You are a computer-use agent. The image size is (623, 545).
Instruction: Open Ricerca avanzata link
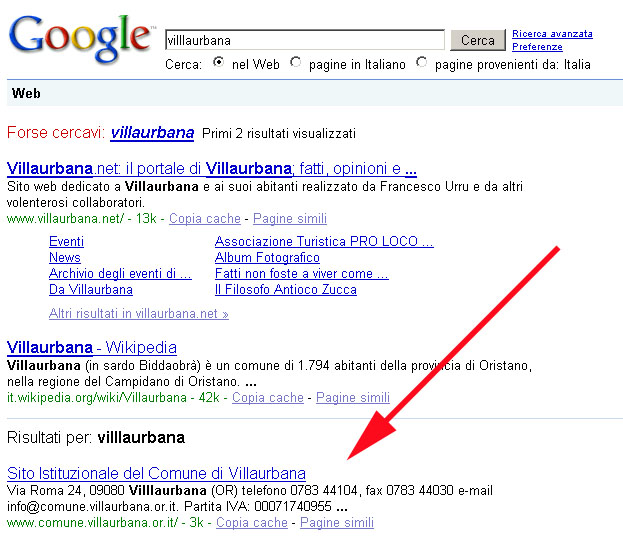pyautogui.click(x=552, y=34)
